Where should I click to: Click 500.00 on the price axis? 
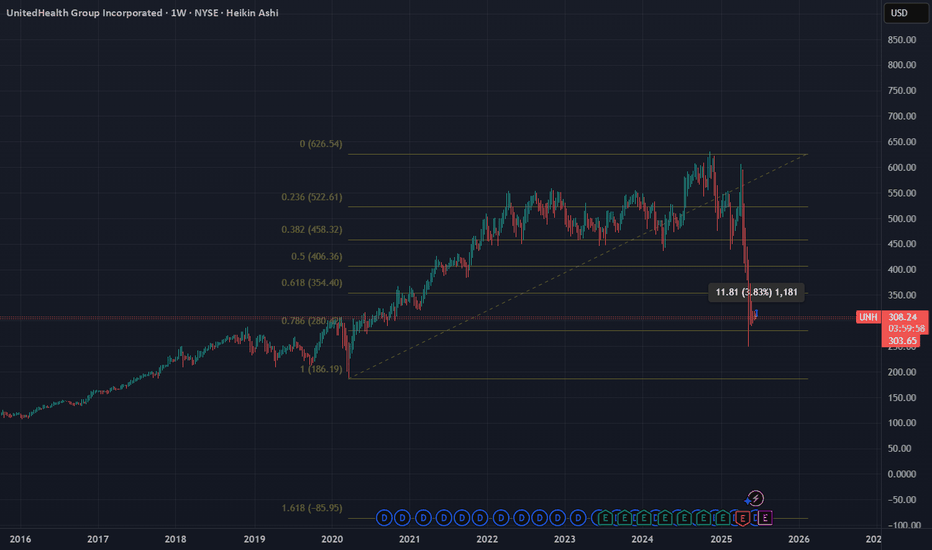(902, 219)
